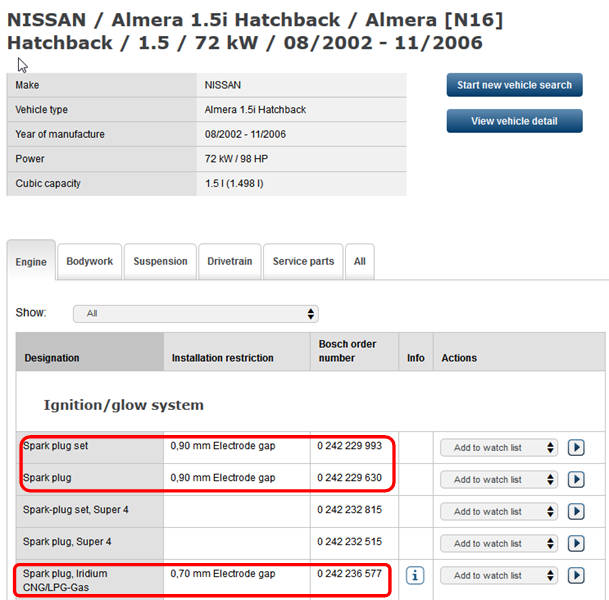The image size is (609, 600).
Task: Click the Designation column header
Action: 90,351
